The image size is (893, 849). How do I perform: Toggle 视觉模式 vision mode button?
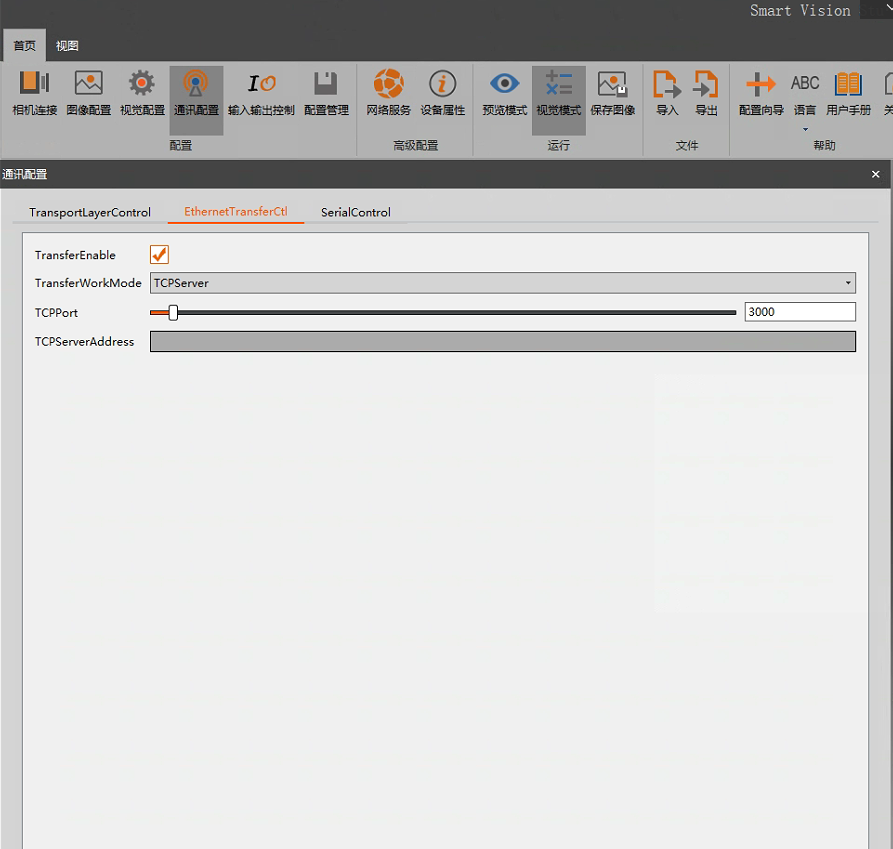(558, 94)
